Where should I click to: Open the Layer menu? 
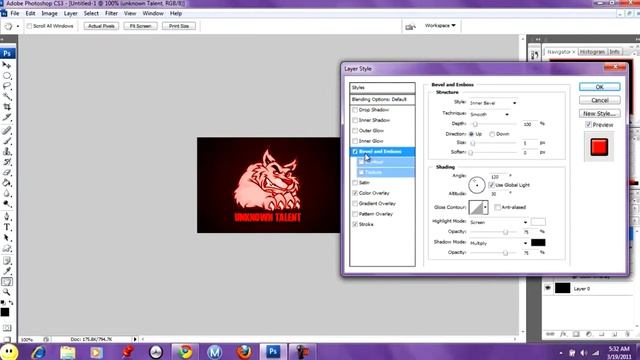[x=70, y=13]
